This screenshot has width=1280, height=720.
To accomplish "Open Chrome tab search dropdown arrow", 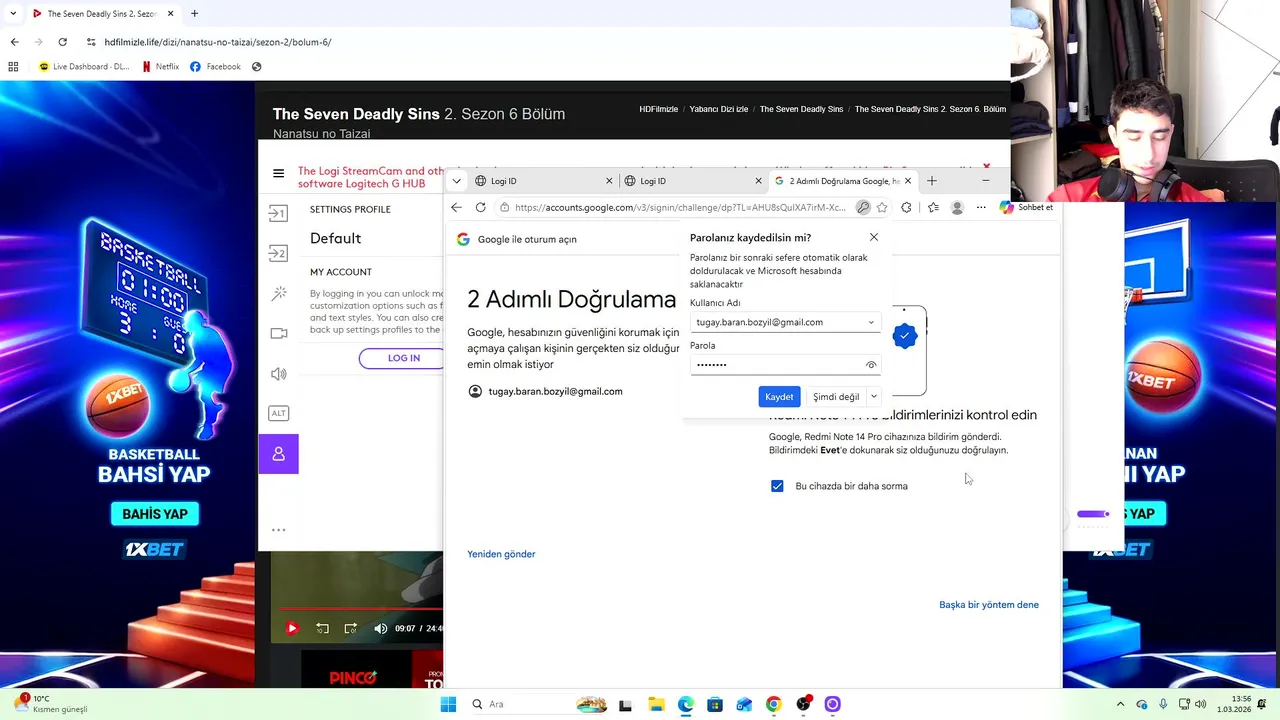I will tap(13, 14).
